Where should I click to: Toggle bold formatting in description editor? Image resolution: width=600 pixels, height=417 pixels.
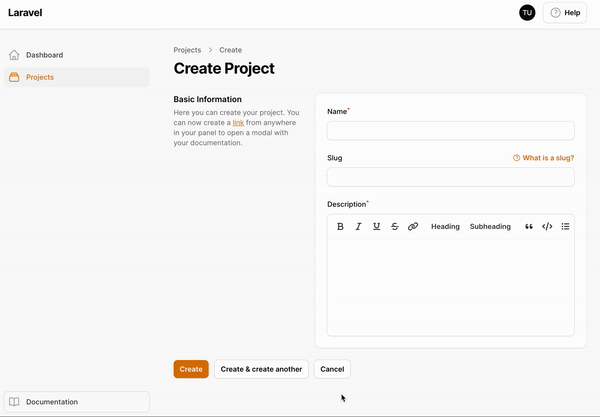340,226
